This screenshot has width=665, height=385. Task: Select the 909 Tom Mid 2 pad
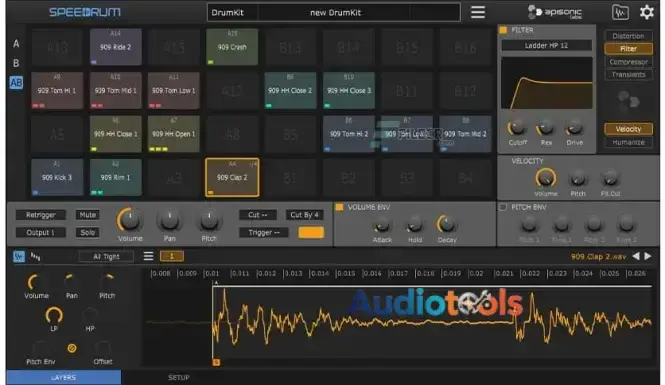coord(465,134)
